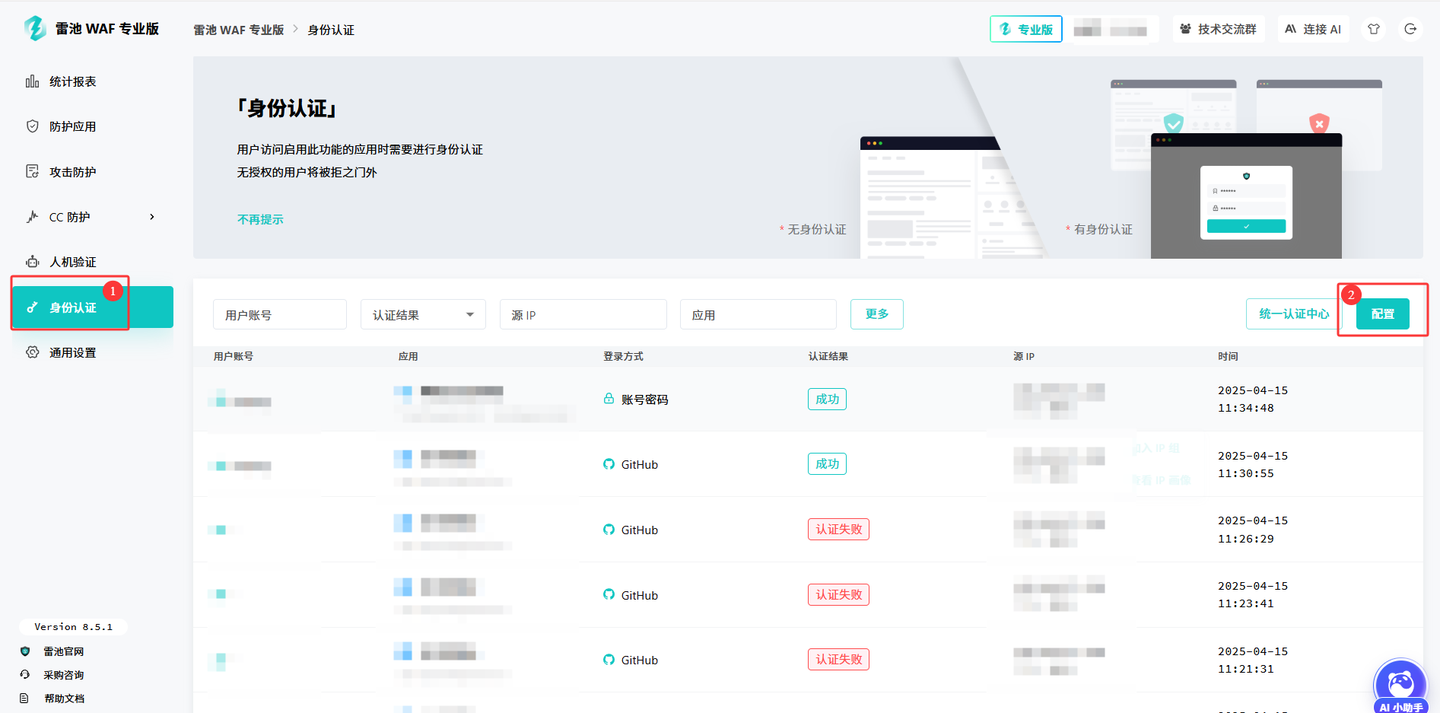
Task: Open the 技术交流群 button
Action: point(1219,29)
